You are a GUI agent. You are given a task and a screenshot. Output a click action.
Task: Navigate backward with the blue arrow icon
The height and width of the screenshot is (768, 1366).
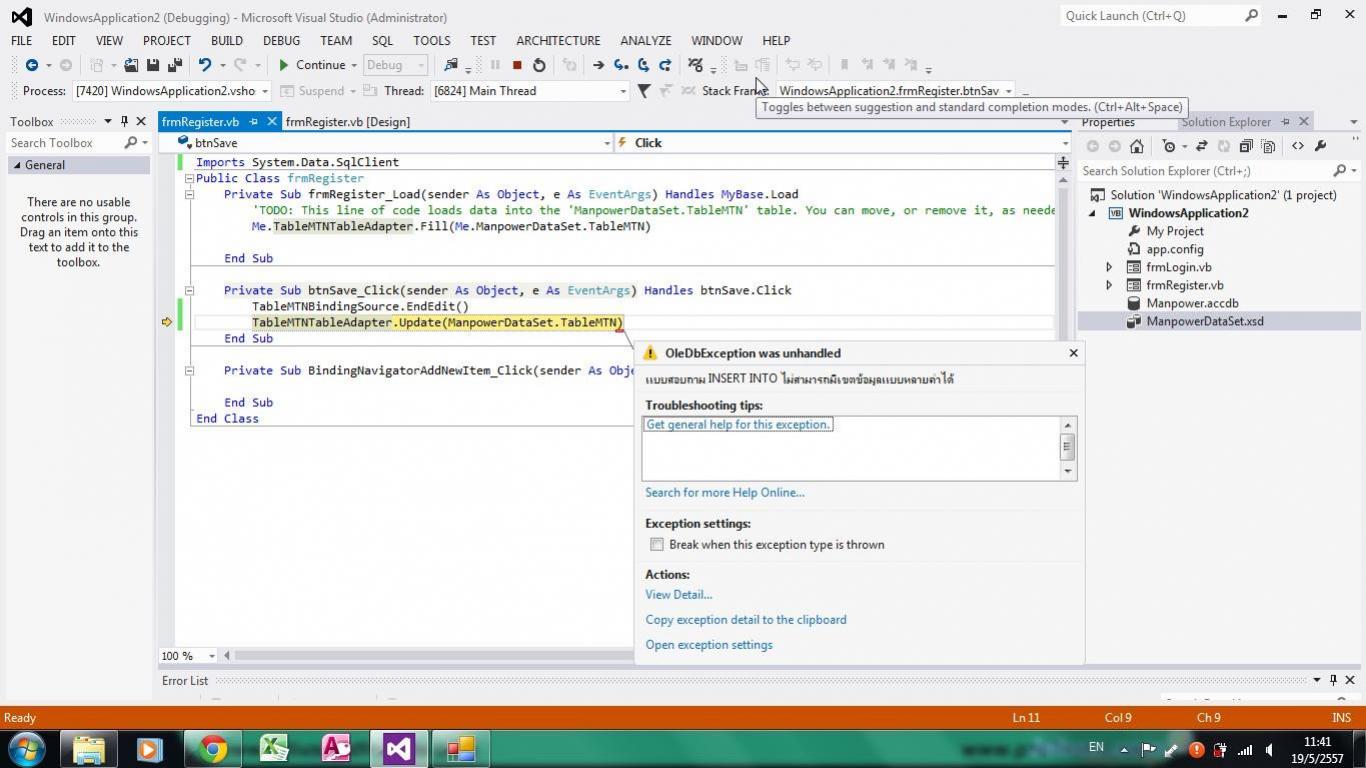(32, 65)
